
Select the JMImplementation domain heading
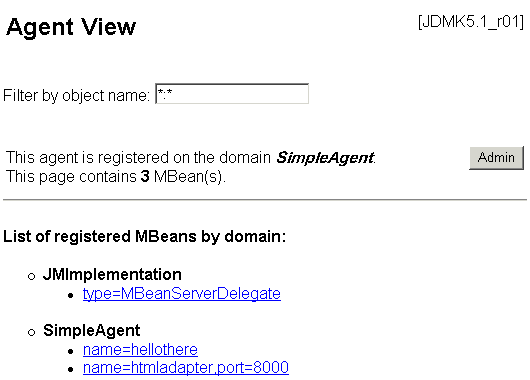[x=112, y=274]
